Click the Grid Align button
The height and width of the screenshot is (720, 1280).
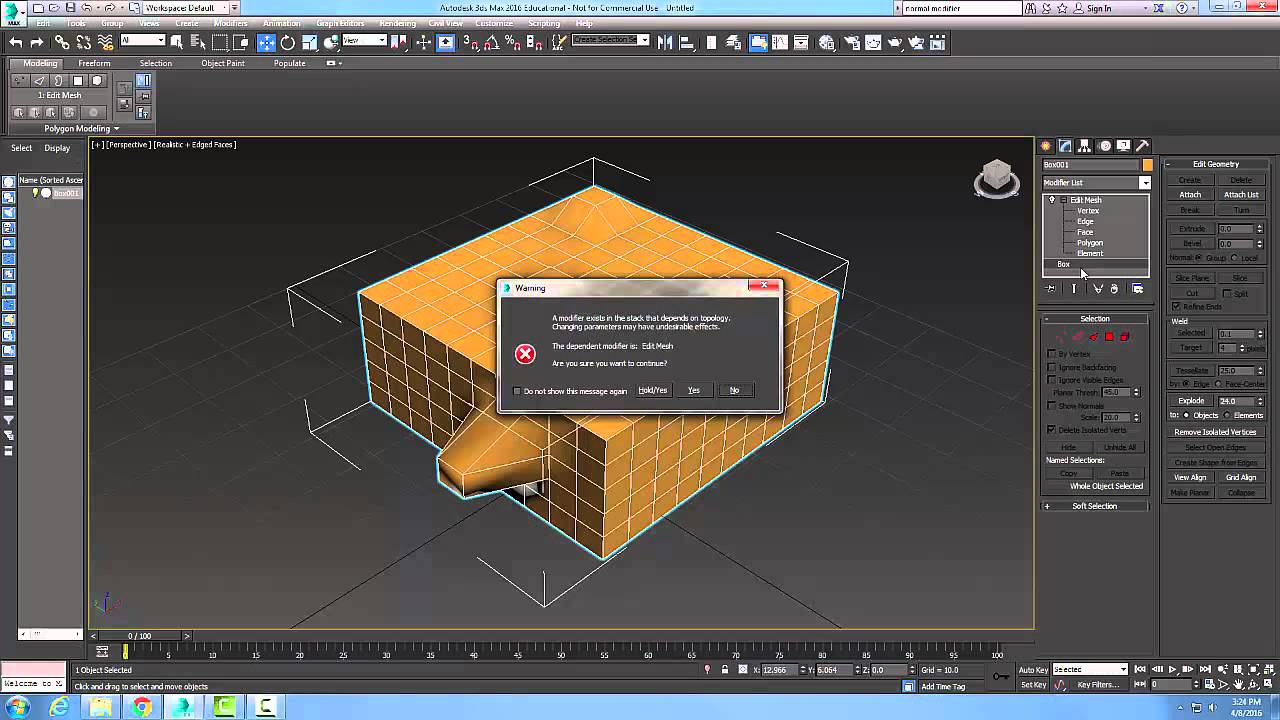(1241, 478)
